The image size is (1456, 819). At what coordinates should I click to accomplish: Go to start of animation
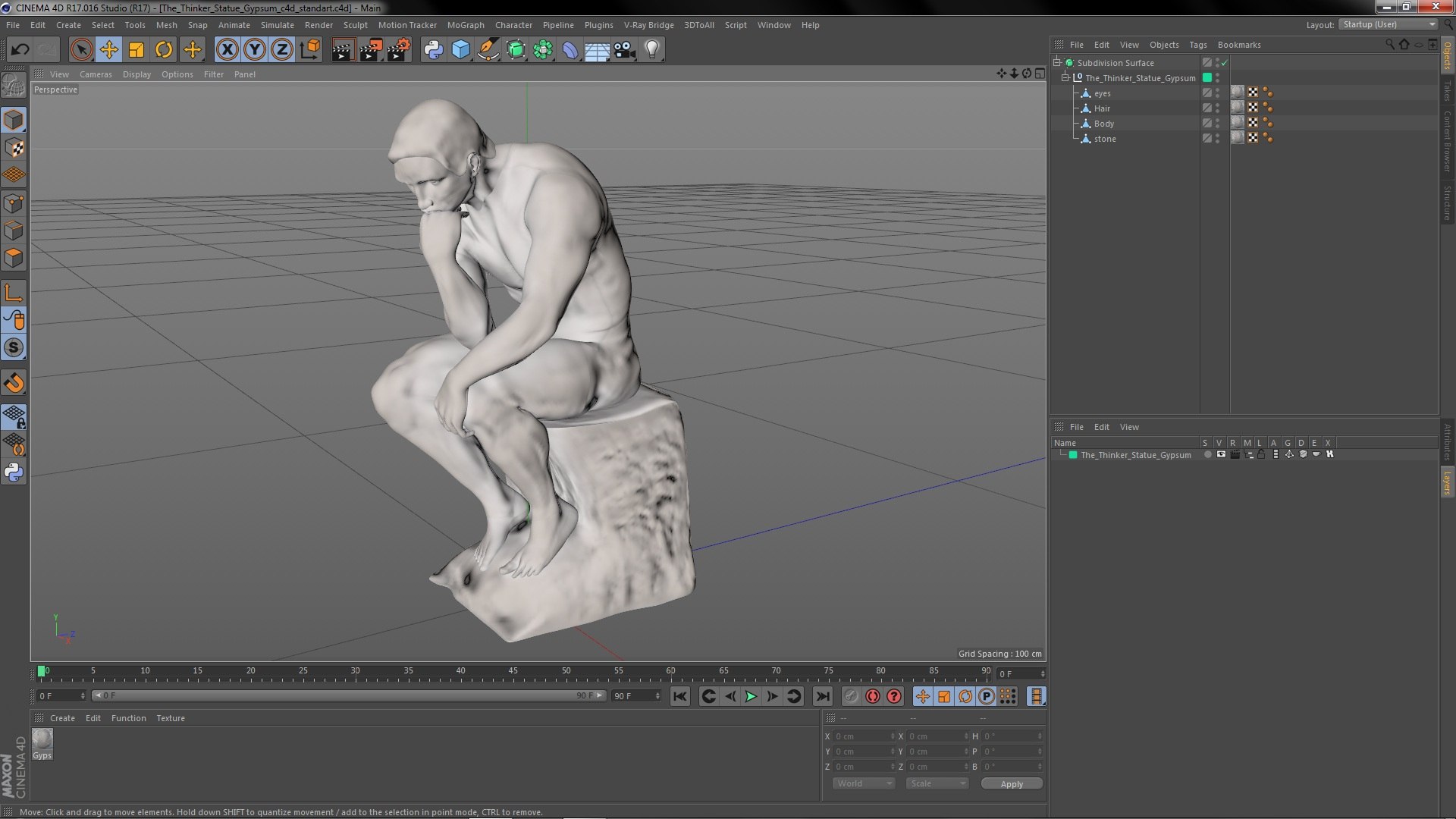(680, 696)
